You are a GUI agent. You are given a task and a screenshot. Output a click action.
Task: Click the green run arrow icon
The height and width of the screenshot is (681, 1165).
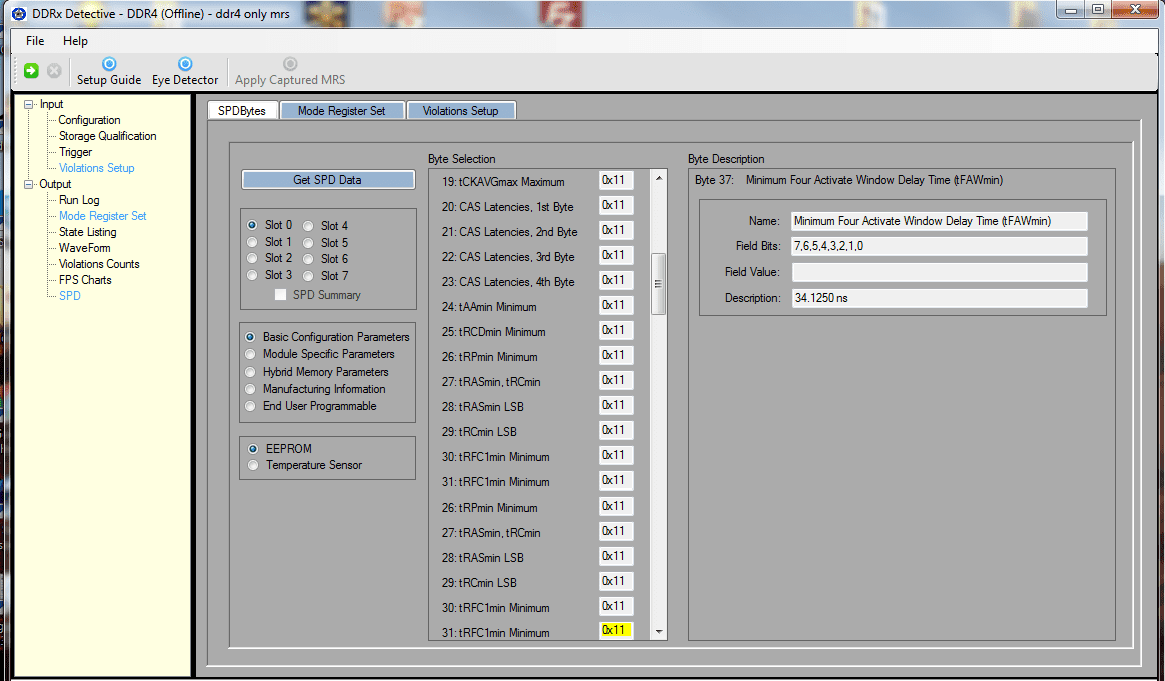tap(31, 71)
